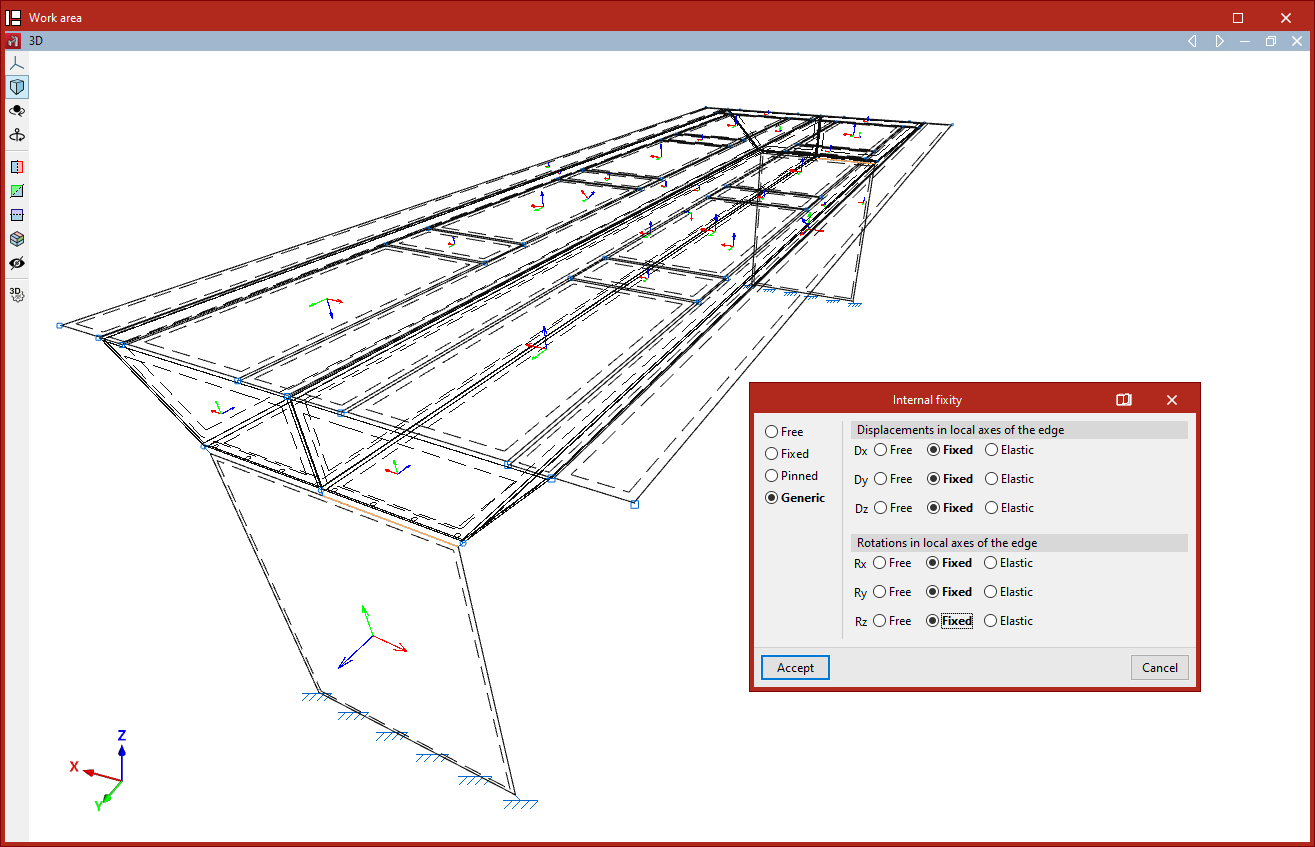Close the 3D view panel
This screenshot has height=847, width=1315.
point(1297,41)
